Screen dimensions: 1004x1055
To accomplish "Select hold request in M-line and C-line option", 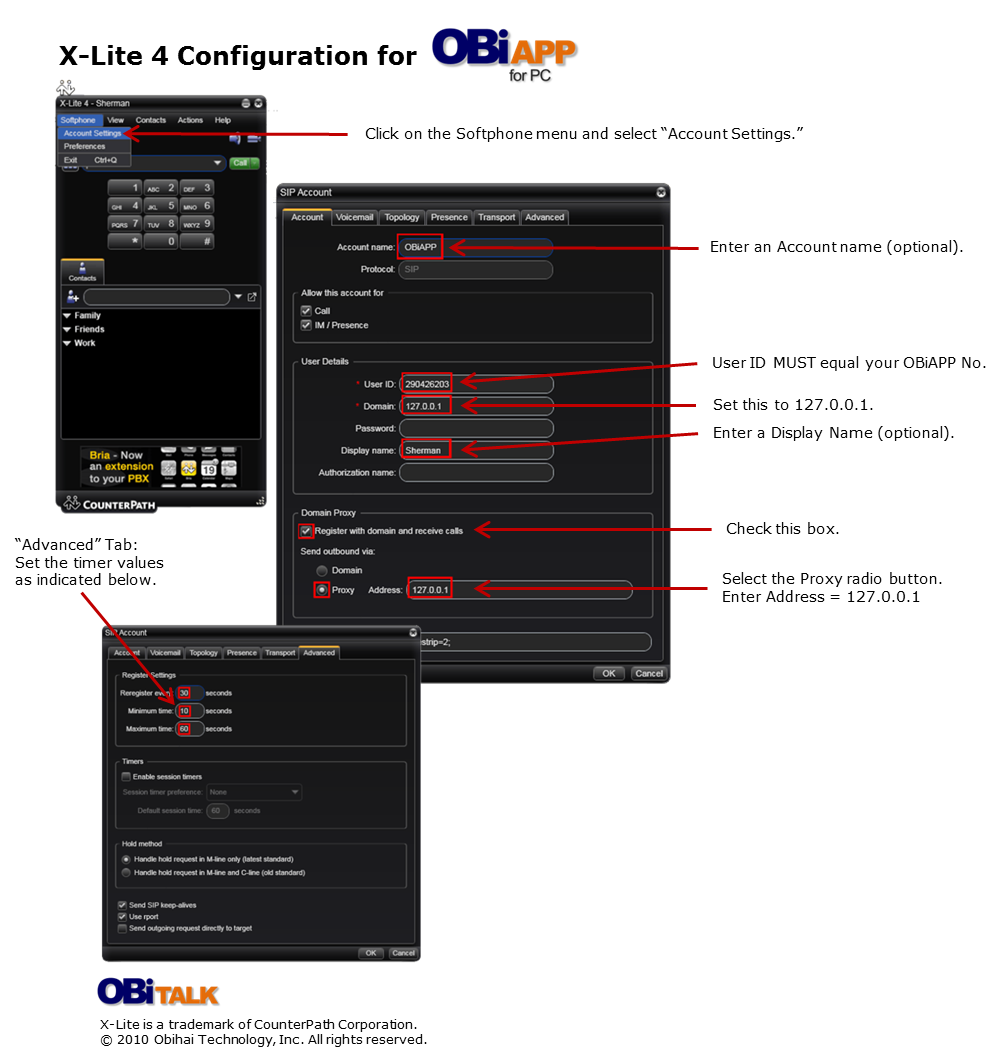I will pyautogui.click(x=126, y=873).
